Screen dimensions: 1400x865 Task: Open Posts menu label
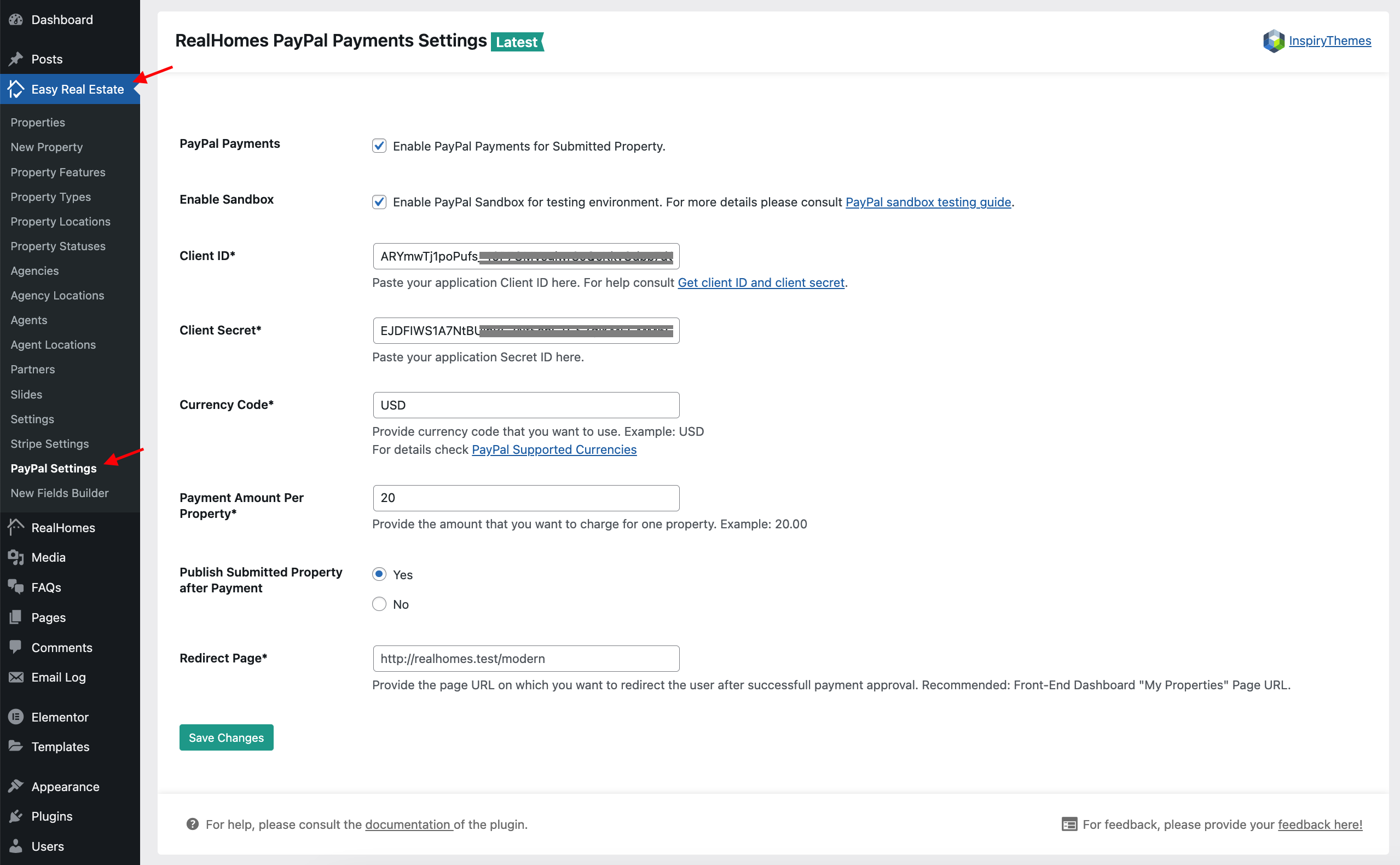click(47, 59)
